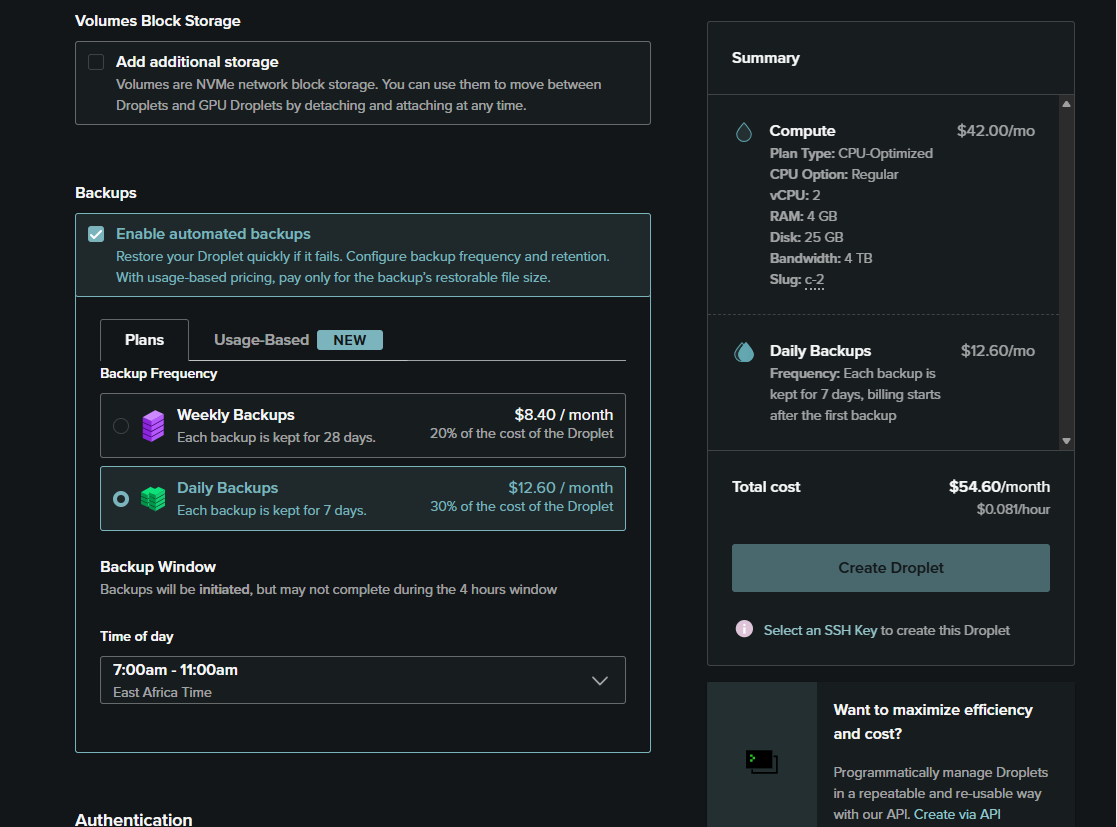The height and width of the screenshot is (827, 1117).
Task: Click the Want to maximize efficiency heading
Action: (x=932, y=722)
